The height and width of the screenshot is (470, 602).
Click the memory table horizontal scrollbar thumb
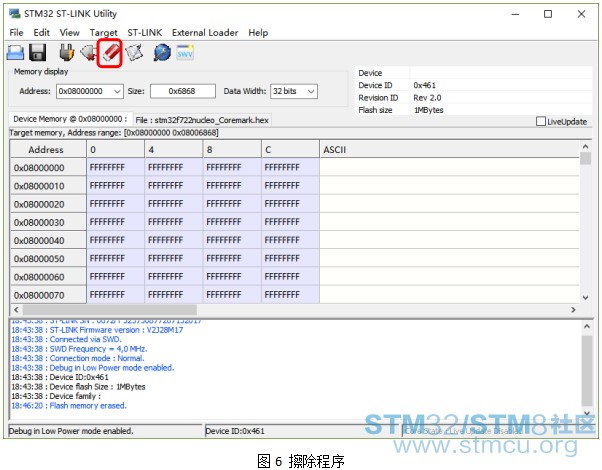[x=110, y=309]
